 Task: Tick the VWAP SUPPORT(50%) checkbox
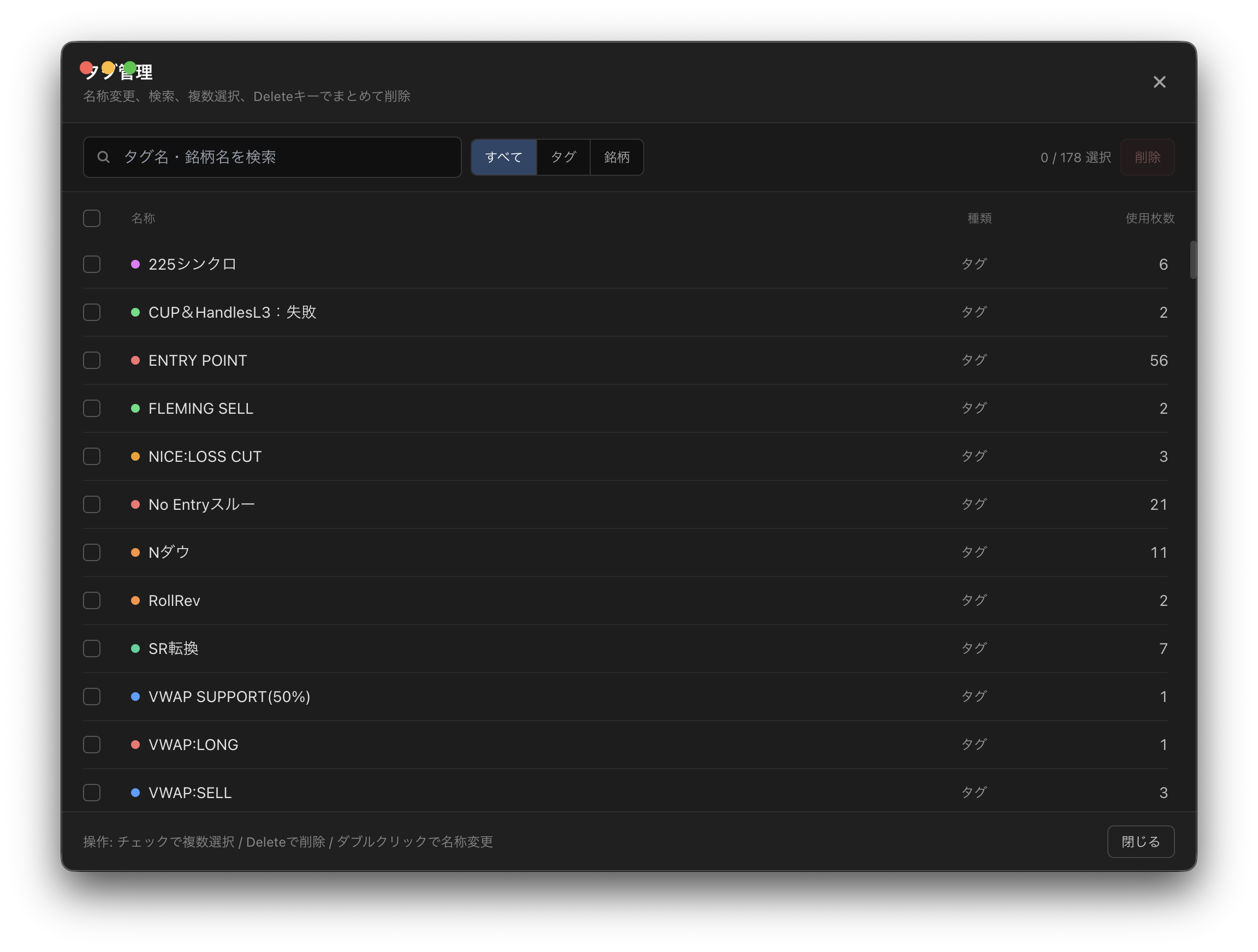[x=92, y=696]
